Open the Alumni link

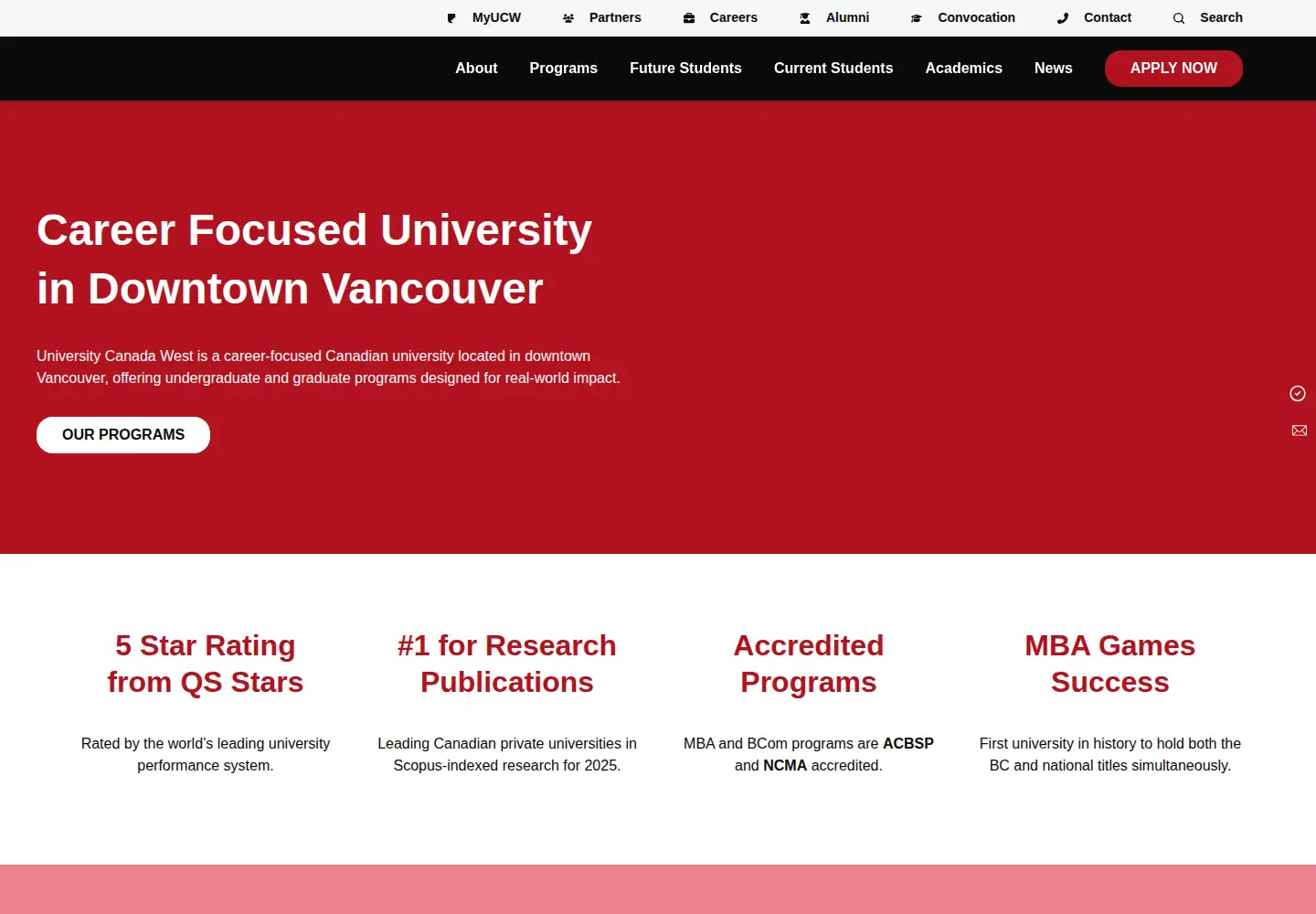point(847,17)
